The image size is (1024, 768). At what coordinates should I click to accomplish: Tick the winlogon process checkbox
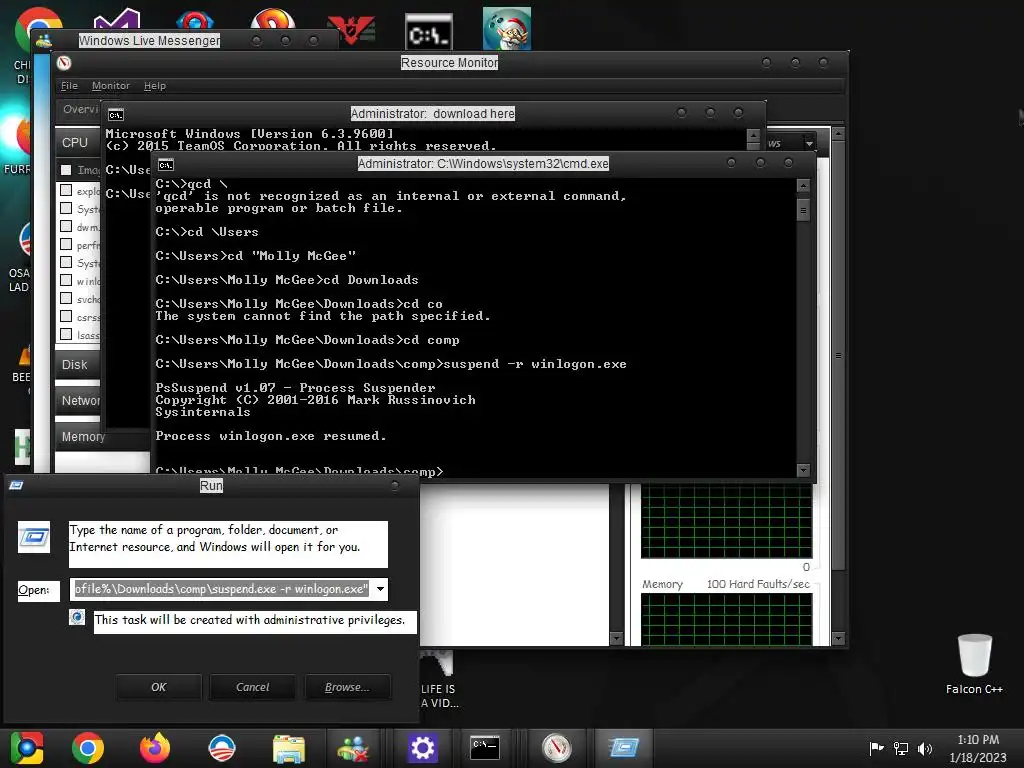(x=66, y=280)
